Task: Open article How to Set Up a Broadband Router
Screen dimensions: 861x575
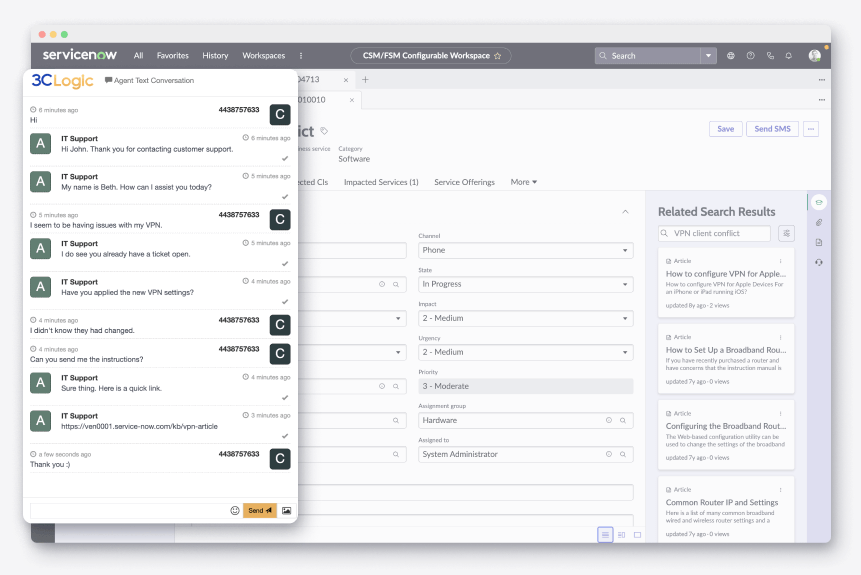Action: [x=725, y=350]
